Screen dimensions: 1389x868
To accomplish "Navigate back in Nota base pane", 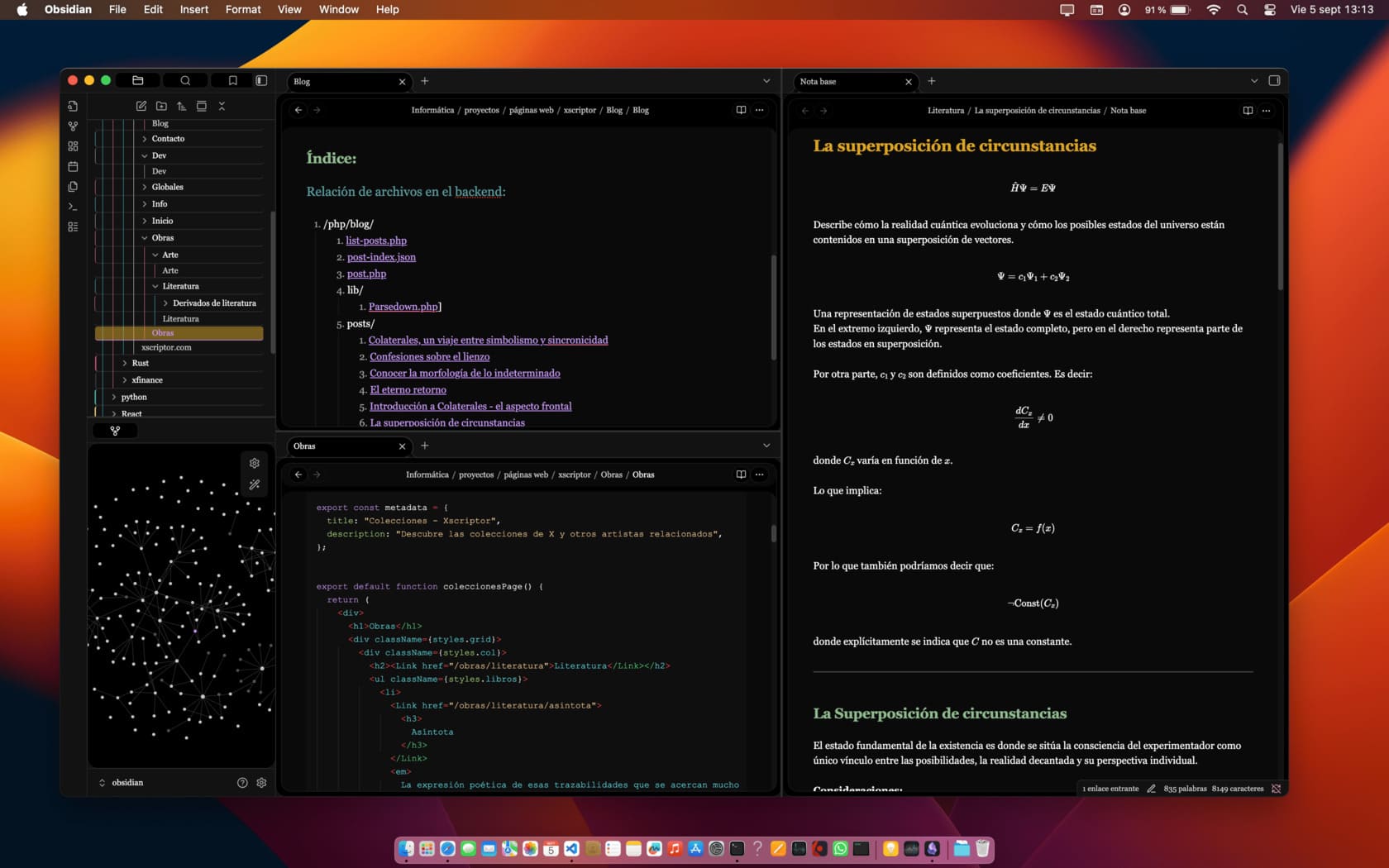I will coord(805,111).
